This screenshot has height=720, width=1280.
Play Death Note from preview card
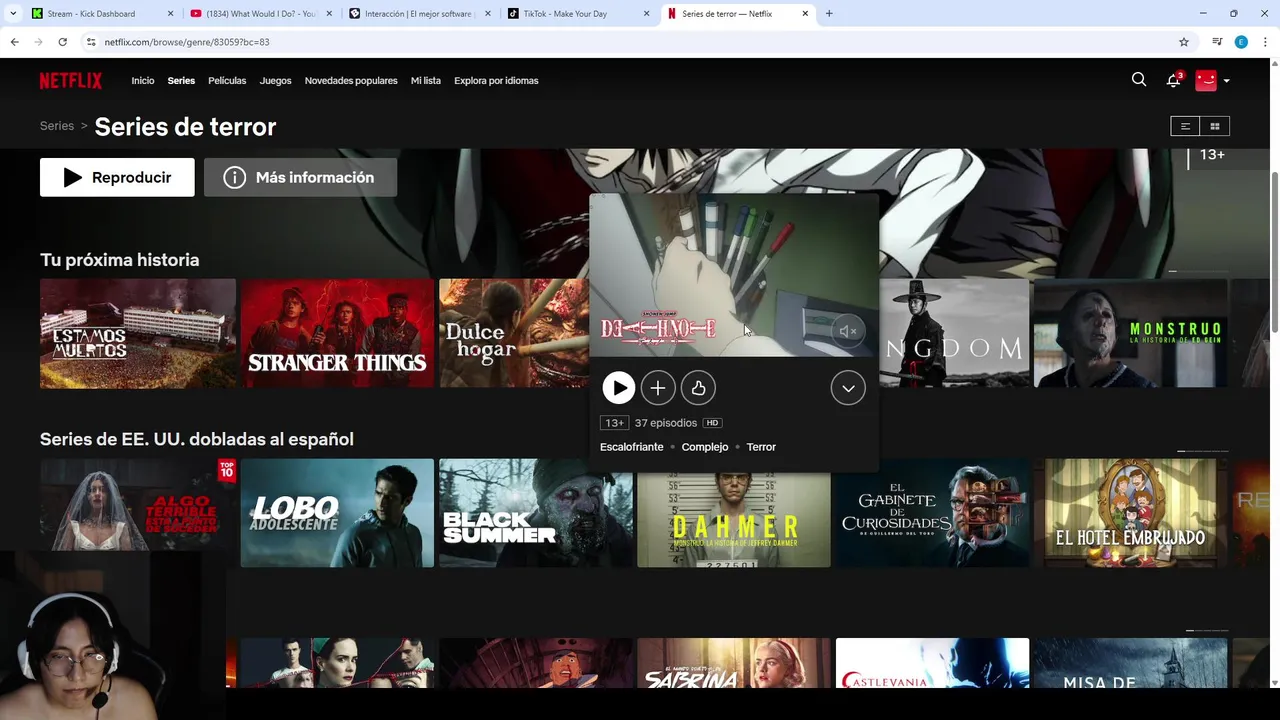[x=619, y=388]
